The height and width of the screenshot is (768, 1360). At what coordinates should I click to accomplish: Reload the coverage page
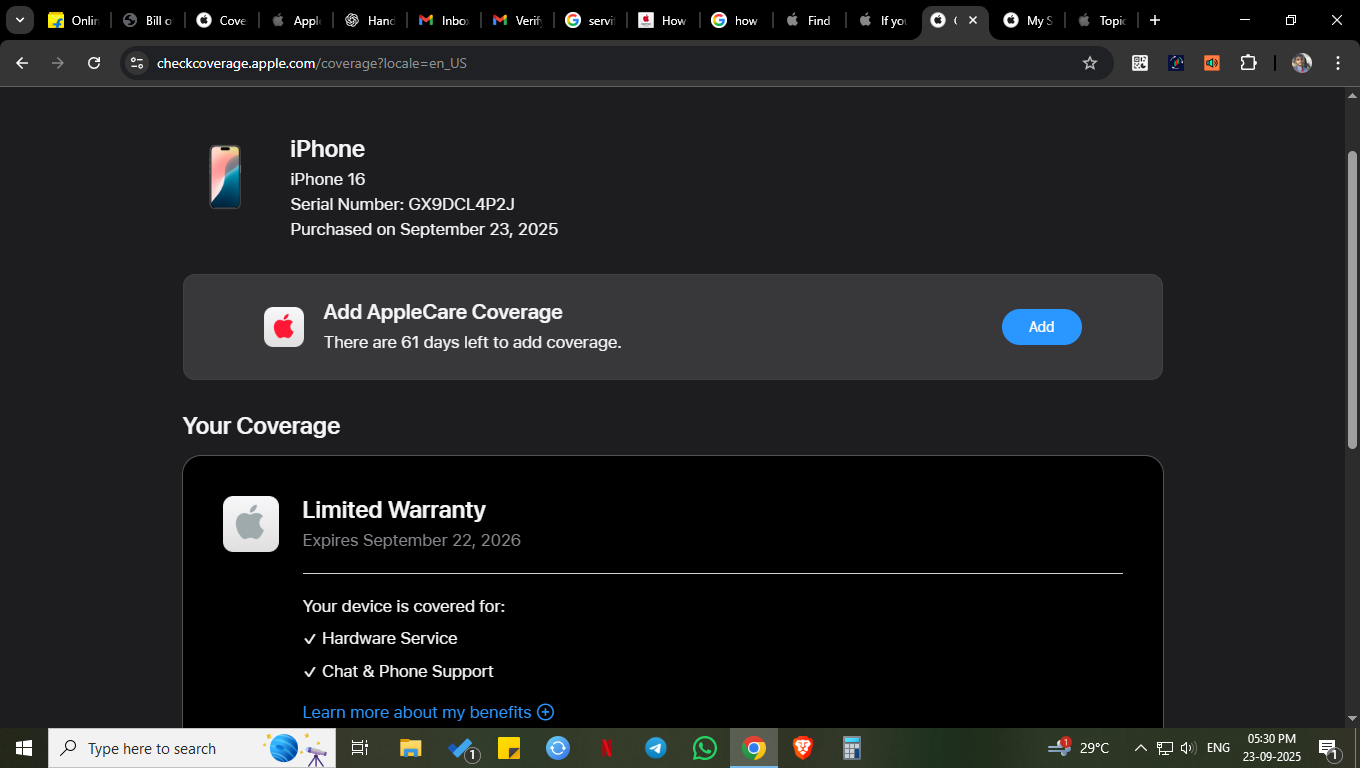point(94,63)
